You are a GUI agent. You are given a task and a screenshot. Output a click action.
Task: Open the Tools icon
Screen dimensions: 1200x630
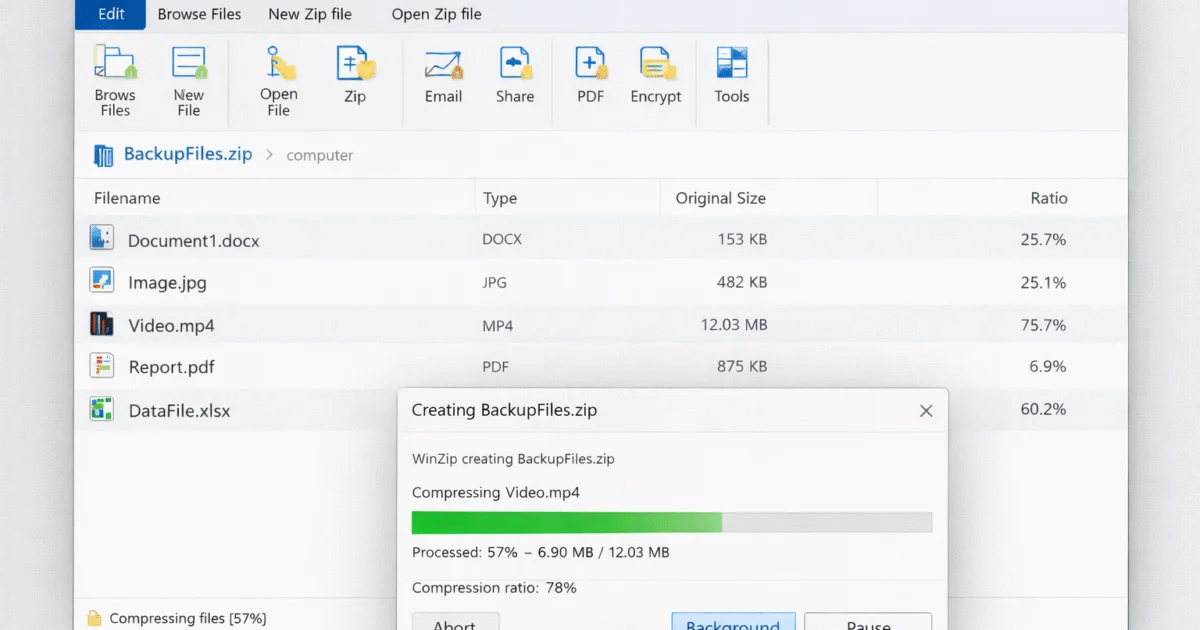pos(732,62)
